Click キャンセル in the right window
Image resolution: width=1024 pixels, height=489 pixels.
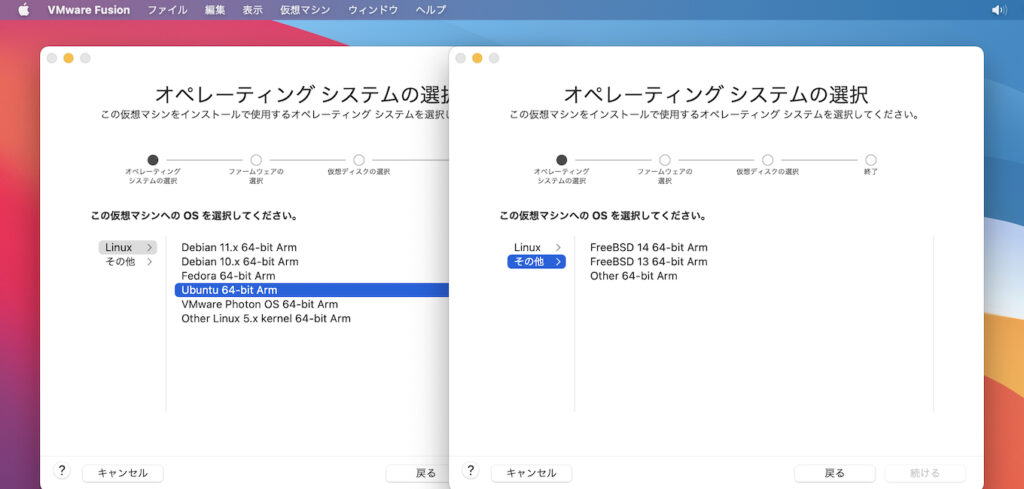[532, 473]
